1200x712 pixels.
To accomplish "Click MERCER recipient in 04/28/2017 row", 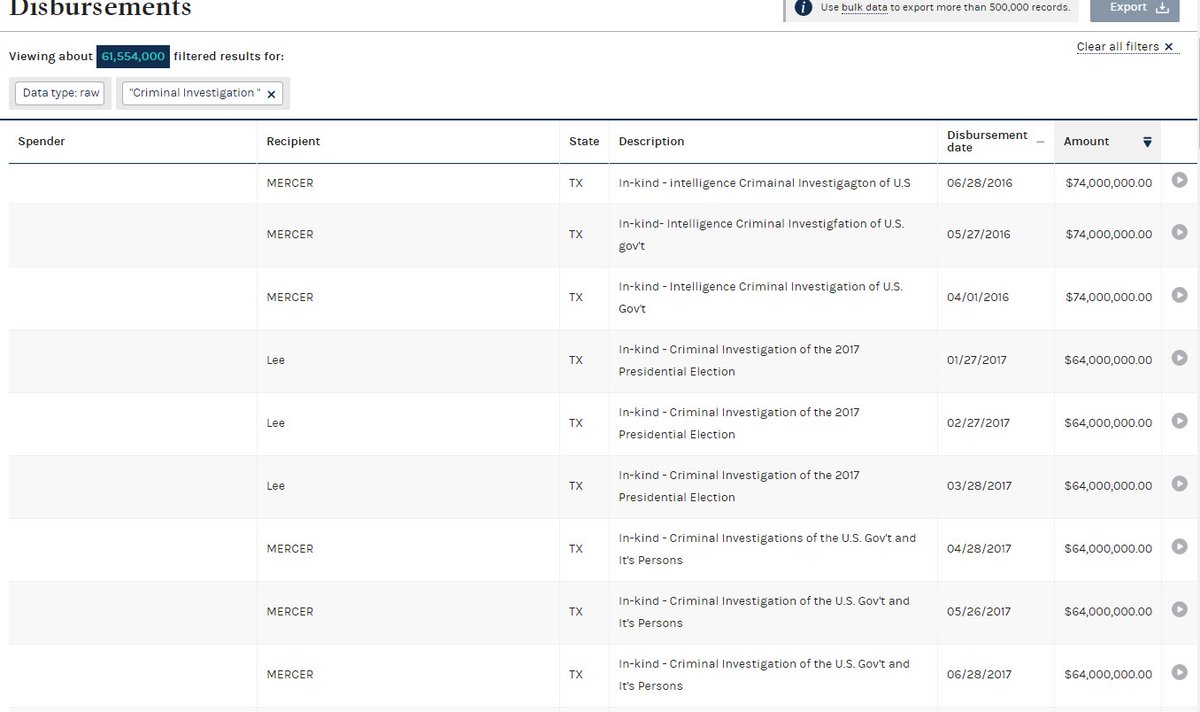I will (290, 550).
